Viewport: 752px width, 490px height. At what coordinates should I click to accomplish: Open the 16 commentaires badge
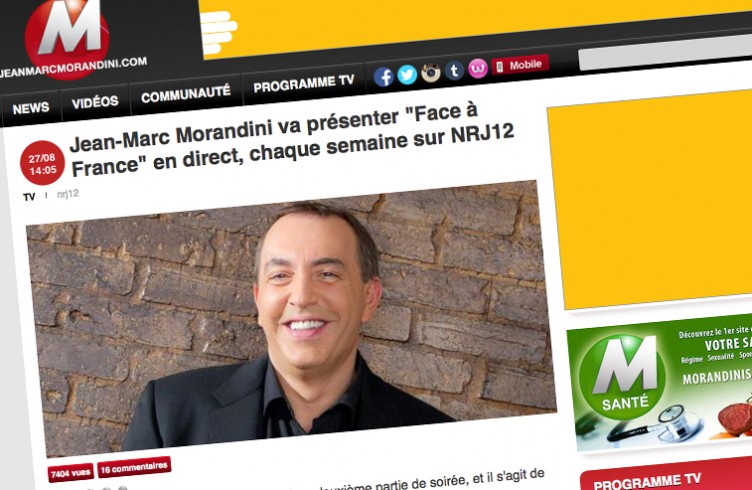point(134,467)
